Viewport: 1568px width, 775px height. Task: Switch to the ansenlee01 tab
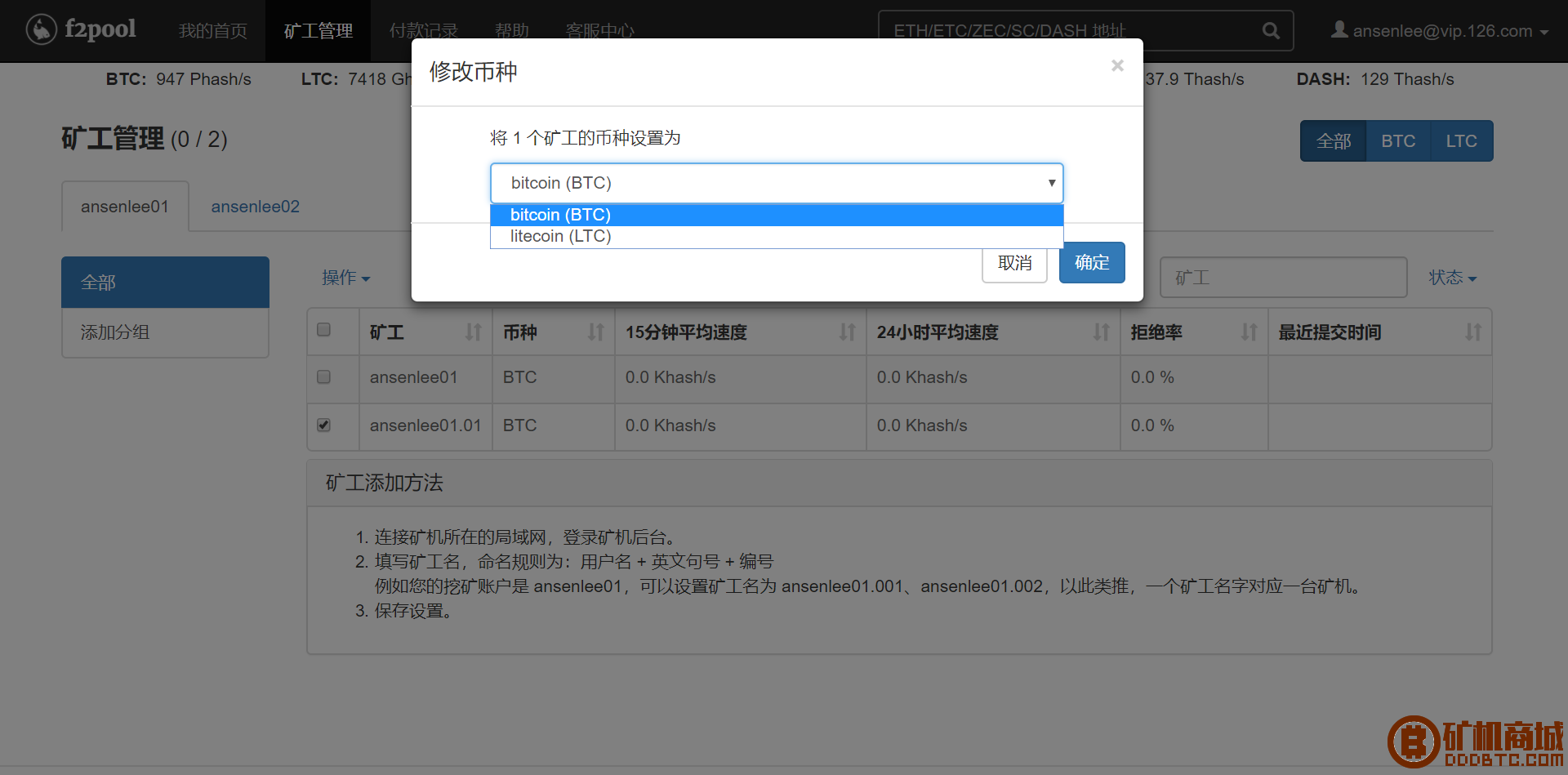(125, 207)
